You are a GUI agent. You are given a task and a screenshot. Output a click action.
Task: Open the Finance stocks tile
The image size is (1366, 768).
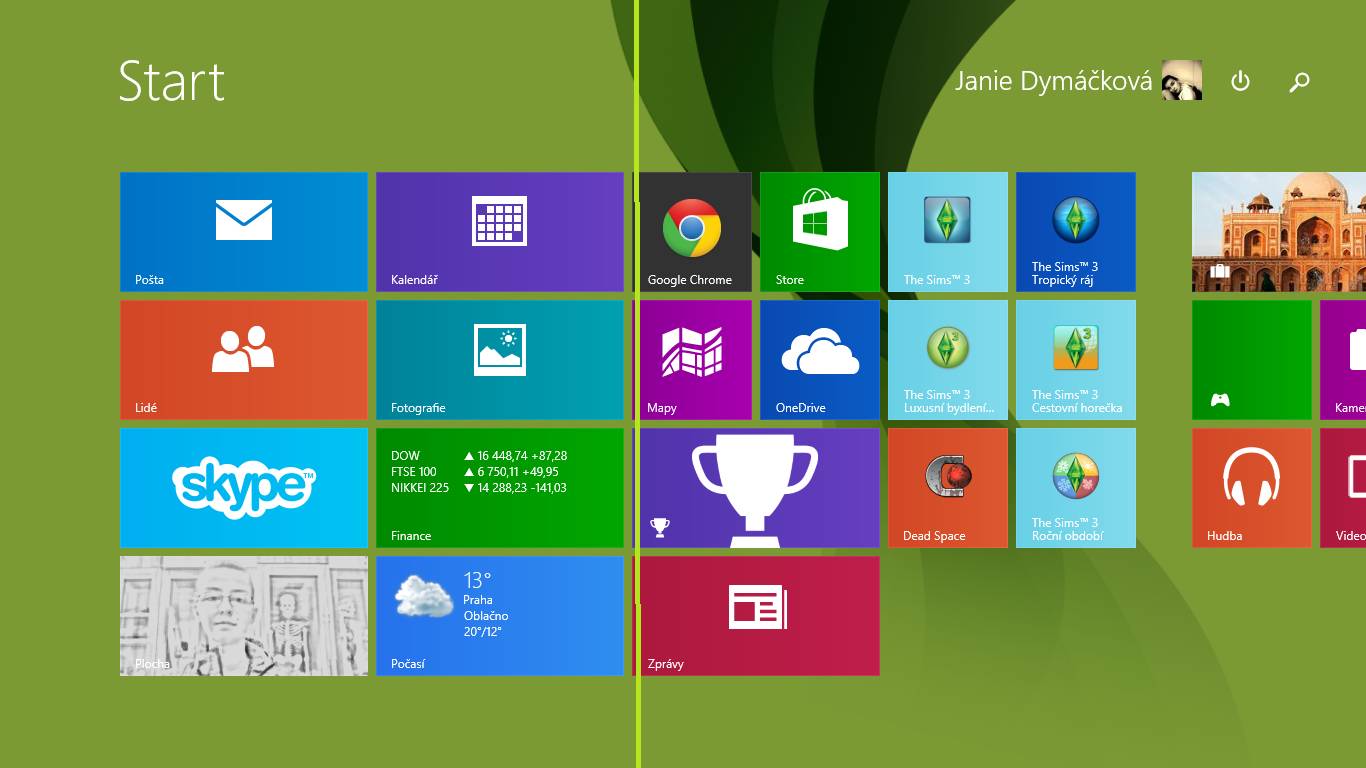coord(500,488)
